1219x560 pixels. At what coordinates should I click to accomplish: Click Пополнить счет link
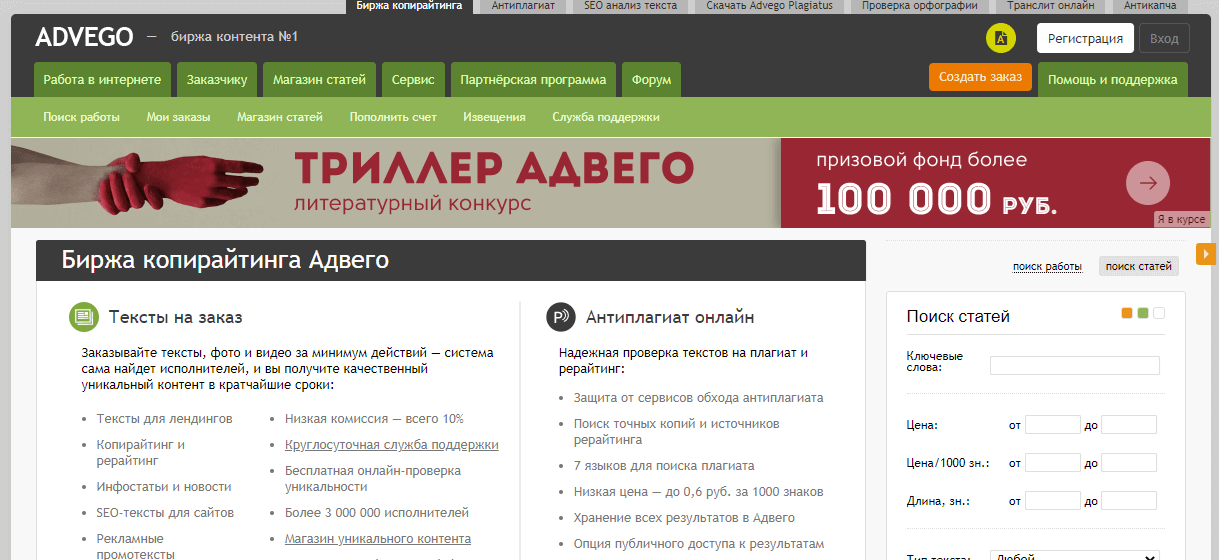[x=393, y=117]
